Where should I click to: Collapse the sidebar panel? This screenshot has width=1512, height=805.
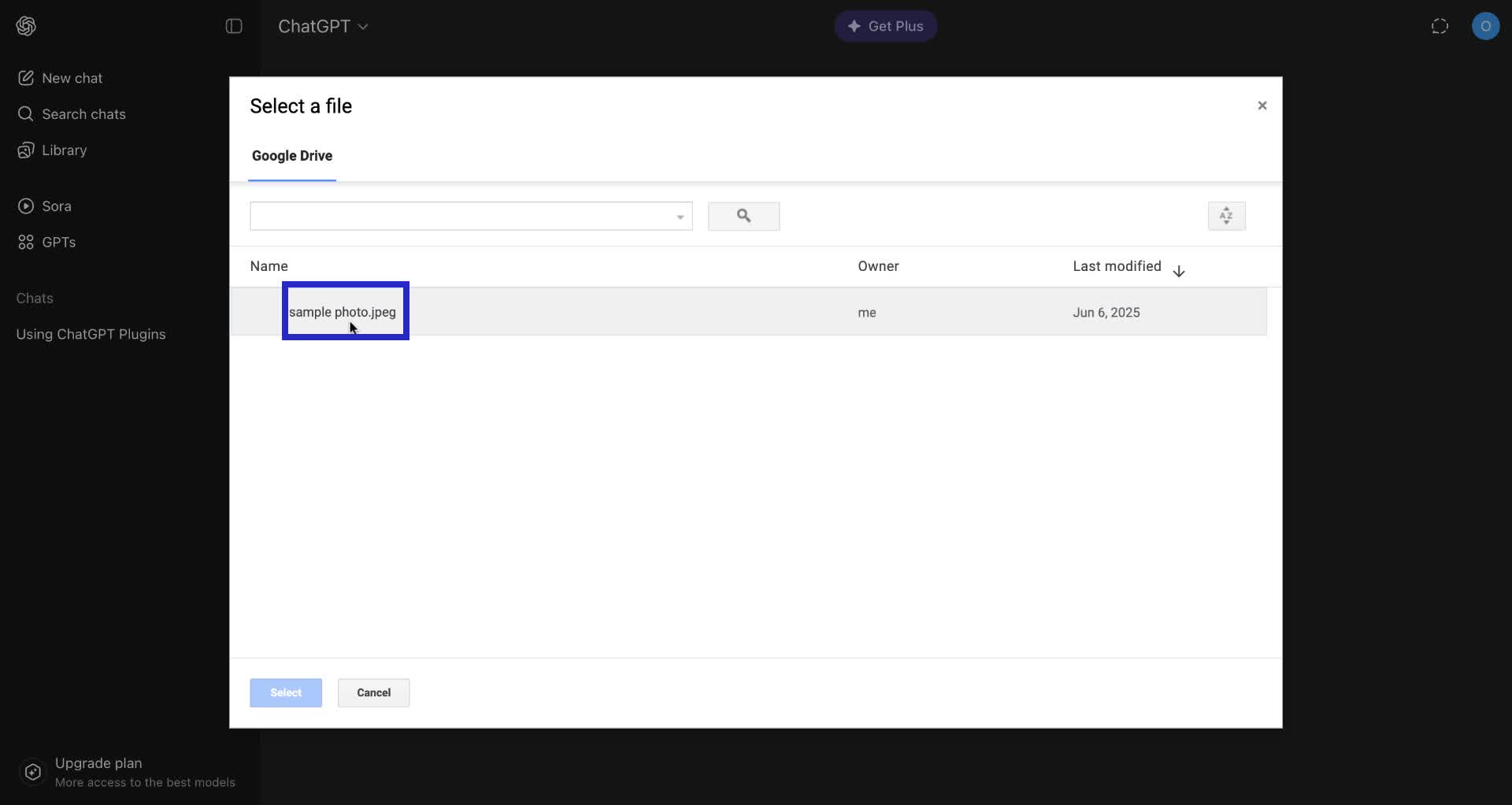(x=234, y=26)
